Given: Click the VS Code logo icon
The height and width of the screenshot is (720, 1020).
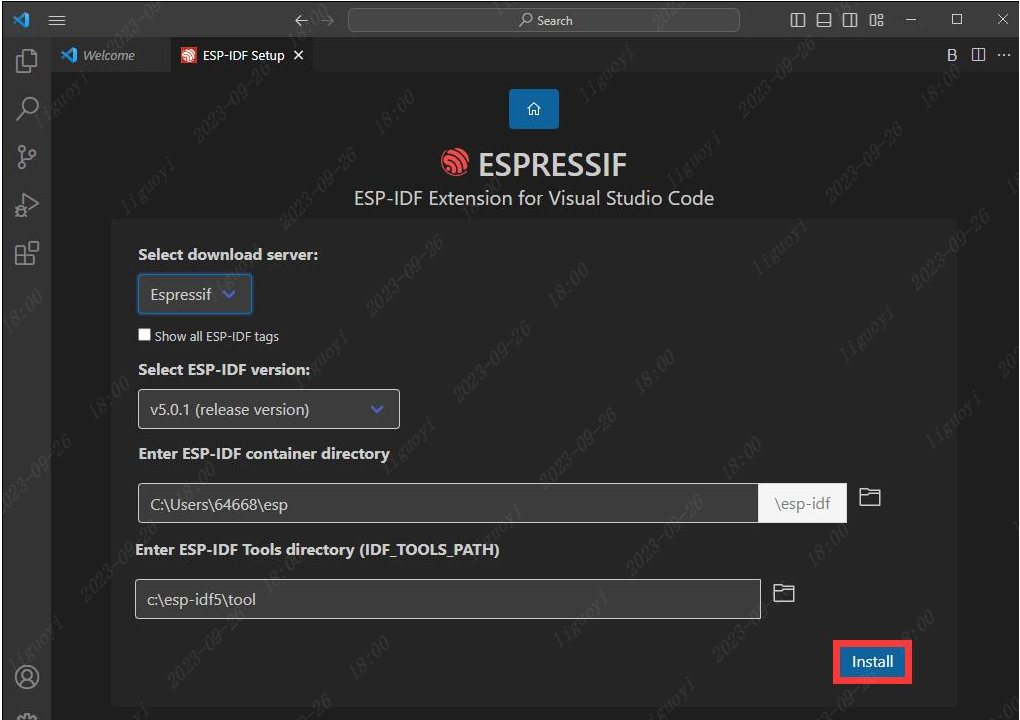Looking at the screenshot, I should [x=21, y=20].
